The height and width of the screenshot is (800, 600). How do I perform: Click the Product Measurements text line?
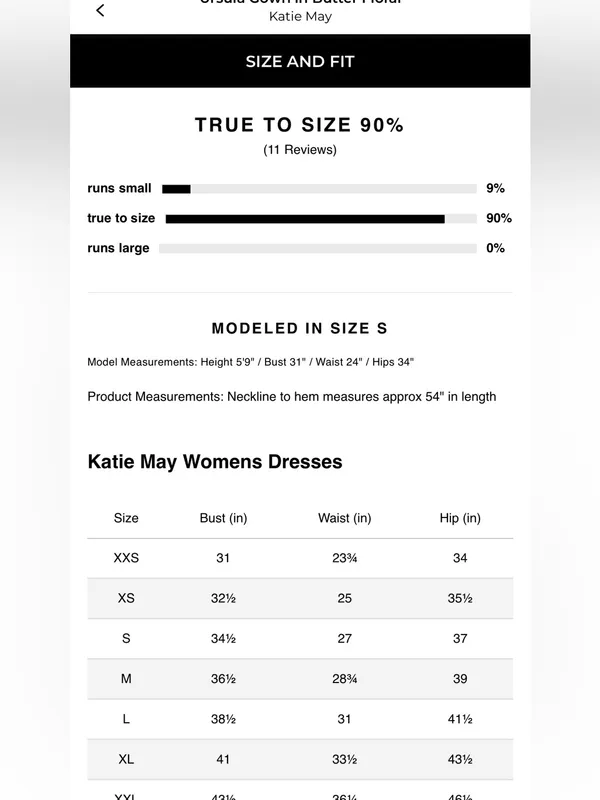coord(292,396)
